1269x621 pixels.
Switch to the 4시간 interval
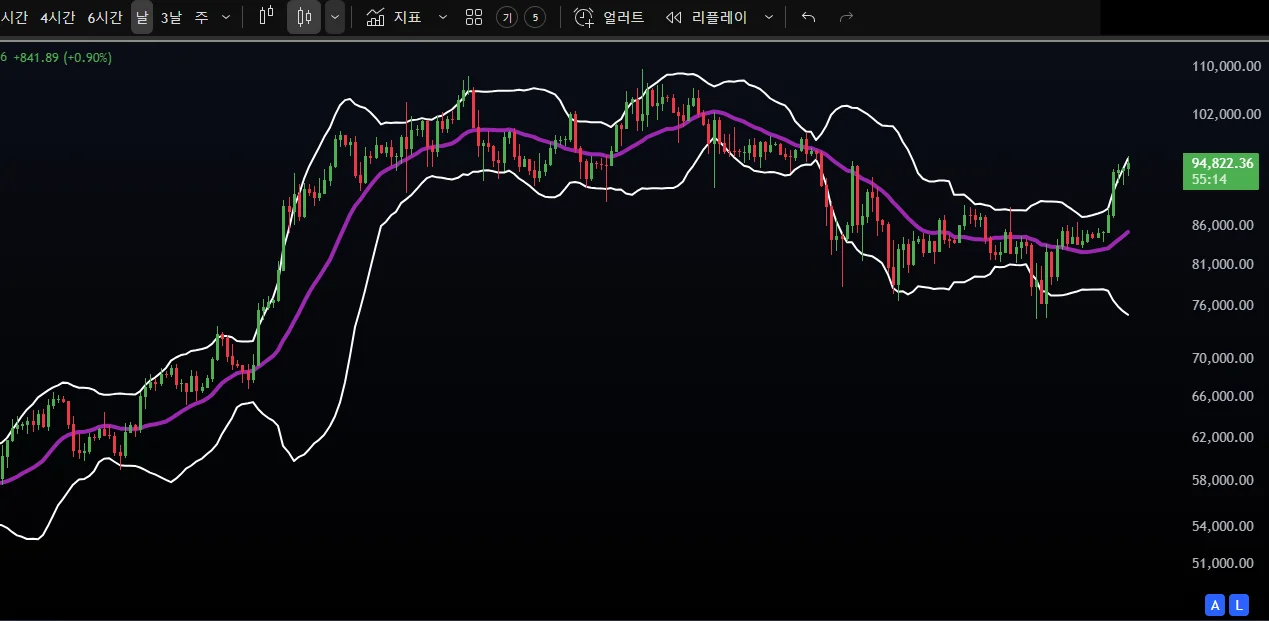point(57,17)
